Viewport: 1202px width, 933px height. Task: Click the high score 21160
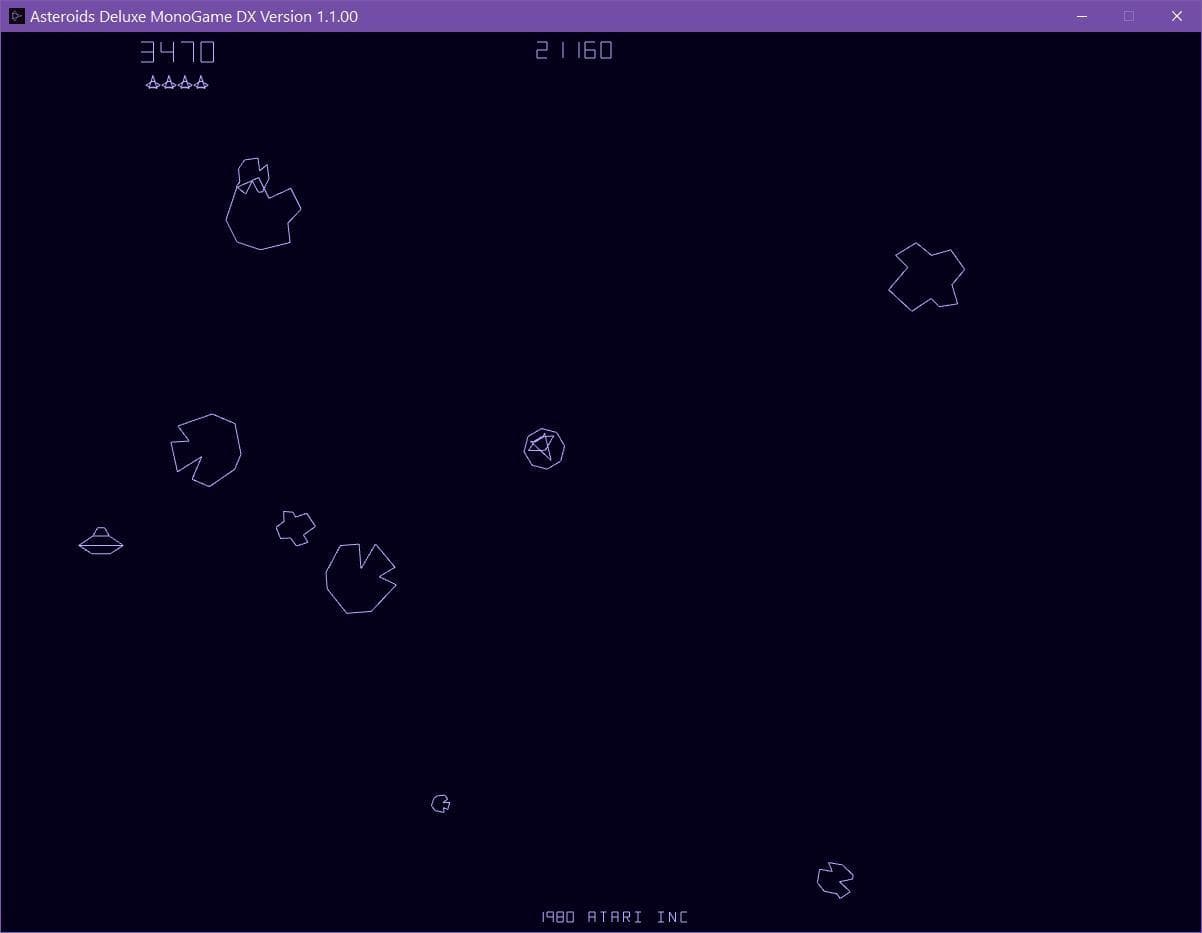pos(574,50)
